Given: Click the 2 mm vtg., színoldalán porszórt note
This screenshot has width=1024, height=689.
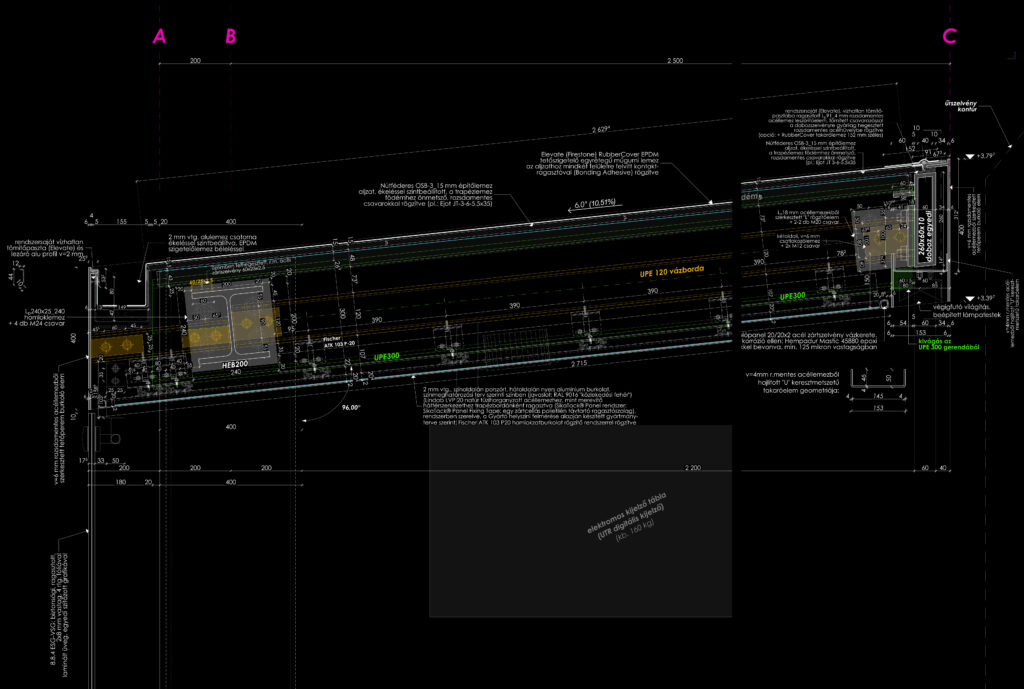Looking at the screenshot, I should coord(530,405).
